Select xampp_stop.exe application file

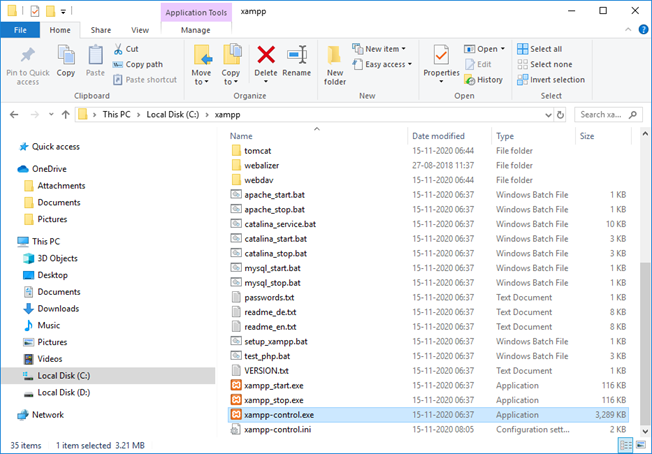[274, 400]
